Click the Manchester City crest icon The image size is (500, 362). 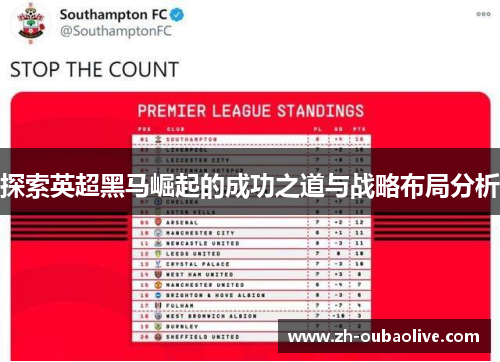(x=158, y=233)
